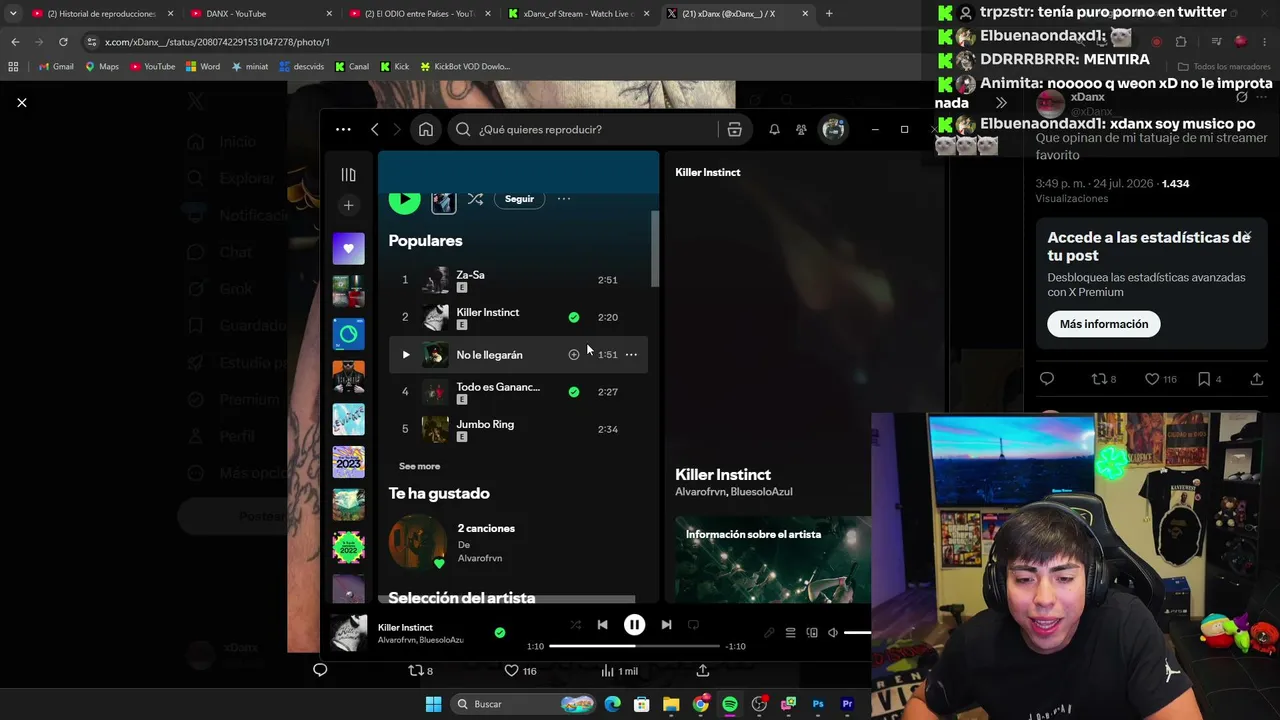This screenshot has width=1280, height=720.
Task: Remove Killer Instinct from Liked via checkmark
Action: tap(573, 317)
